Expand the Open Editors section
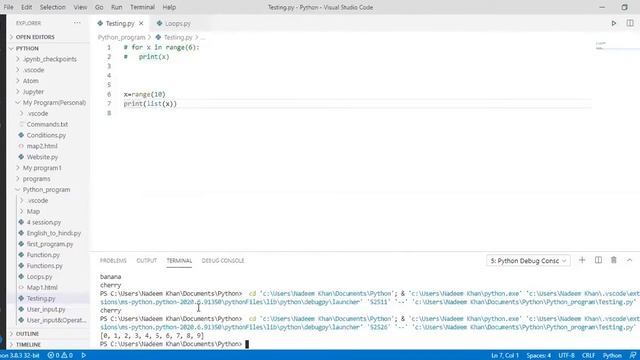Image resolution: width=640 pixels, height=360 pixels. 35,37
